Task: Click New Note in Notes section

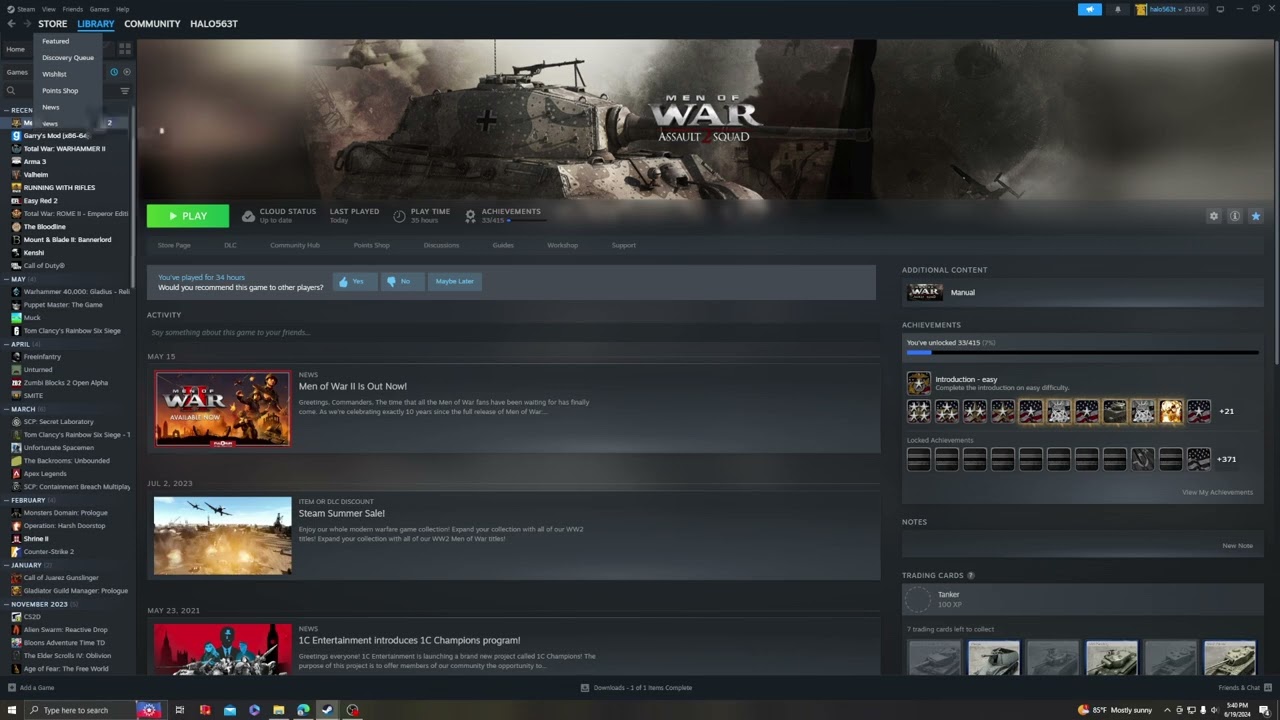Action: point(1237,546)
